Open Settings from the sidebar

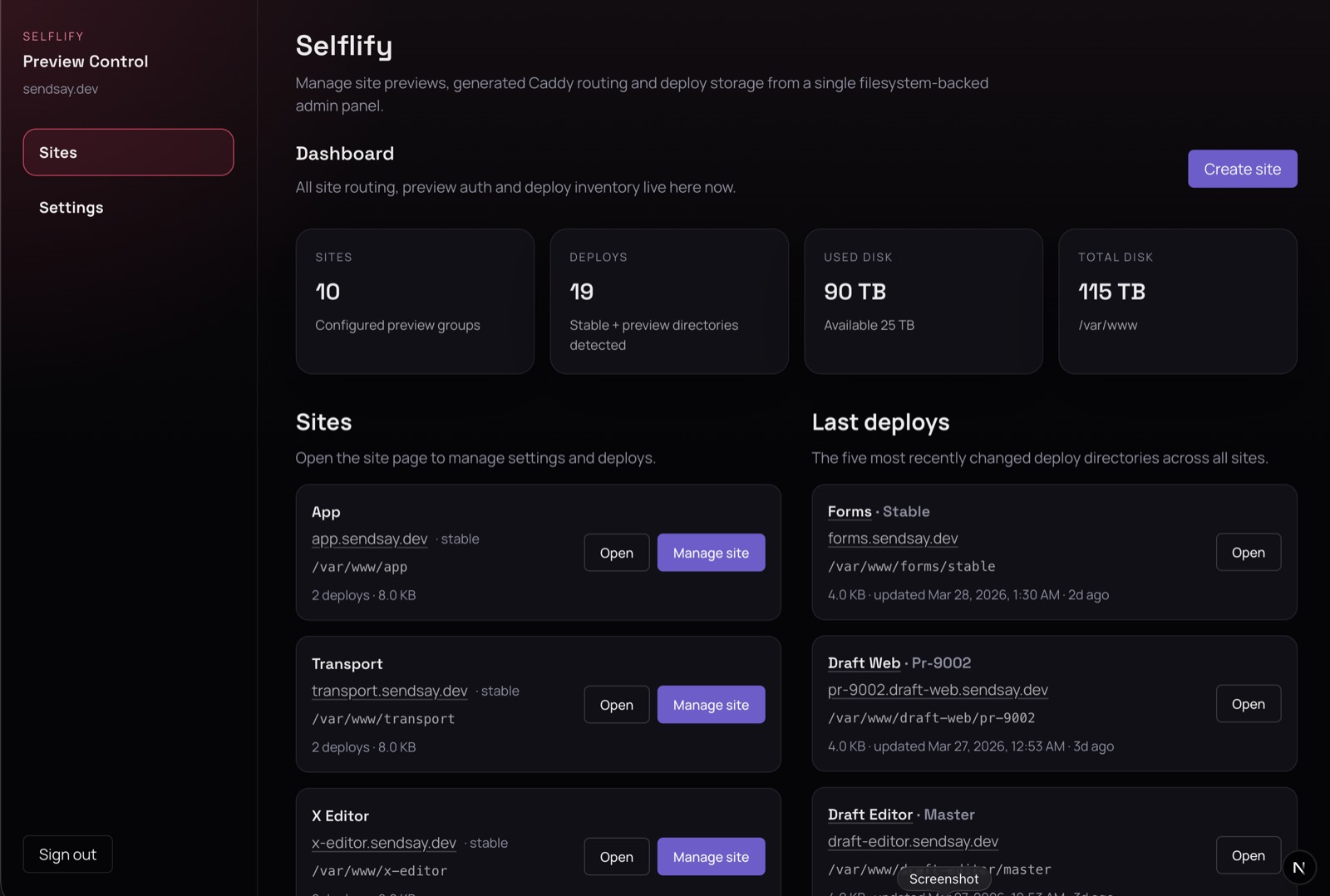click(71, 207)
